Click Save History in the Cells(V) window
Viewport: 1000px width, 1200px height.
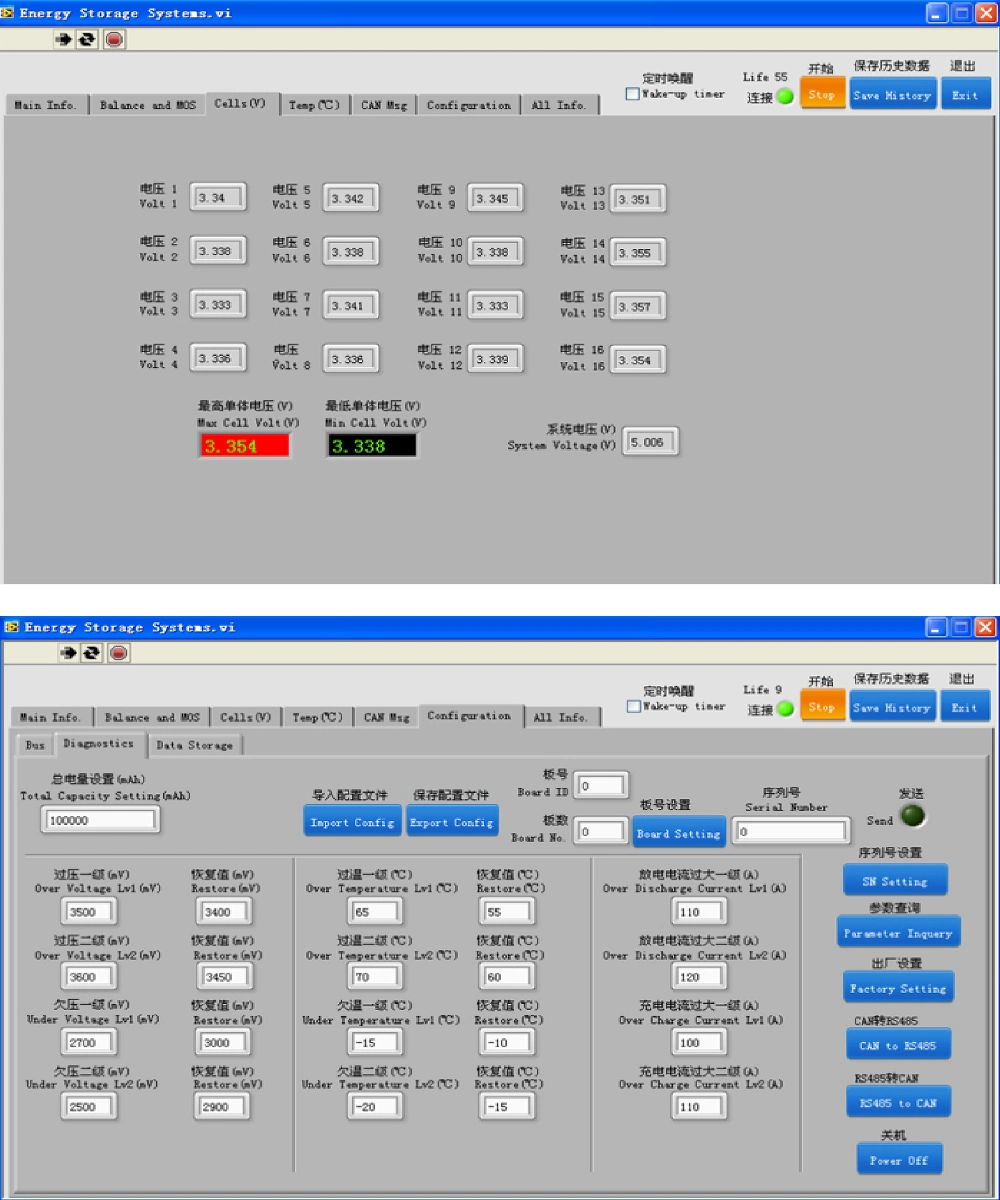tap(893, 95)
